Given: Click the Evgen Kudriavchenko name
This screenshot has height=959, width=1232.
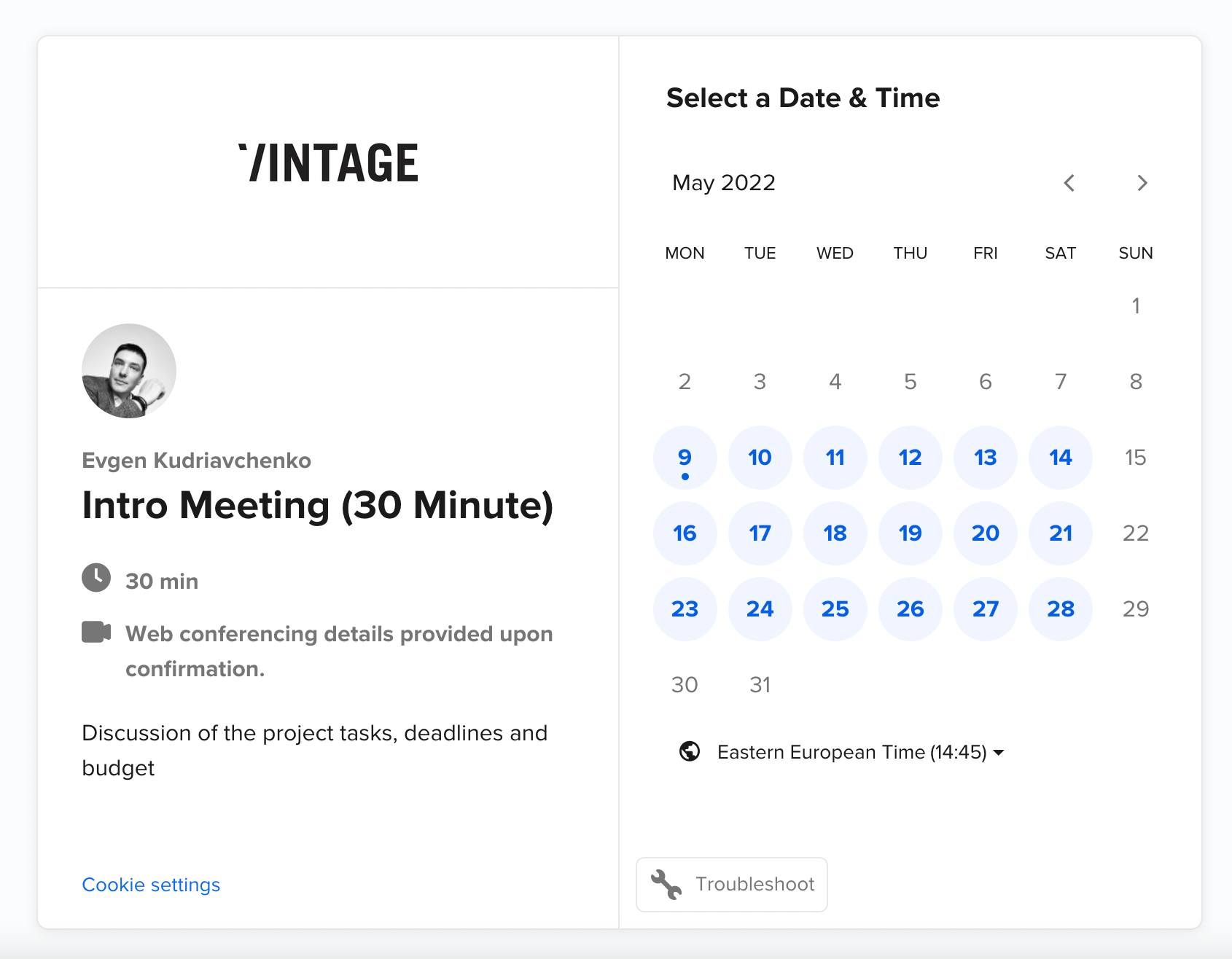Looking at the screenshot, I should point(196,461).
